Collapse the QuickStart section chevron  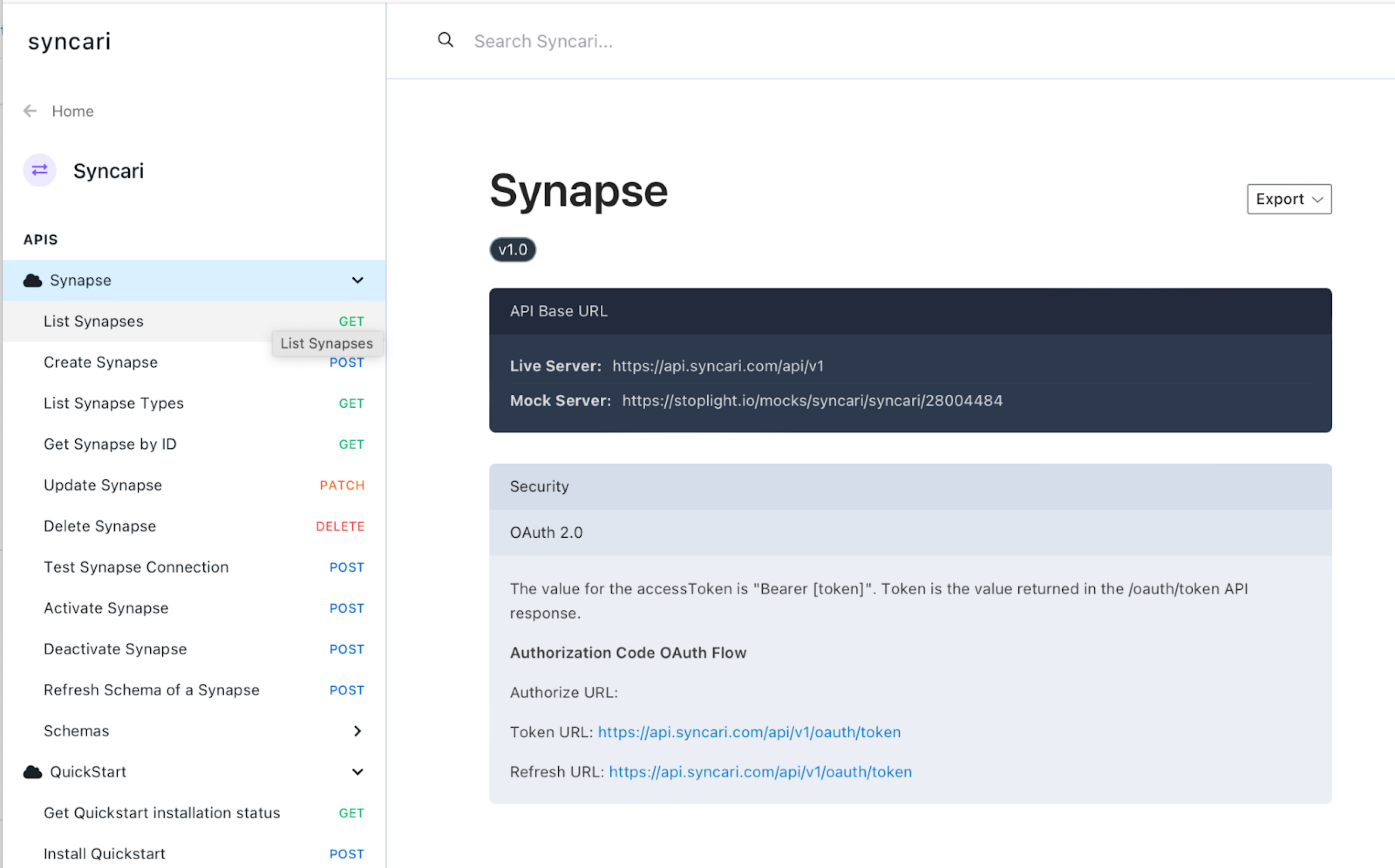click(357, 772)
